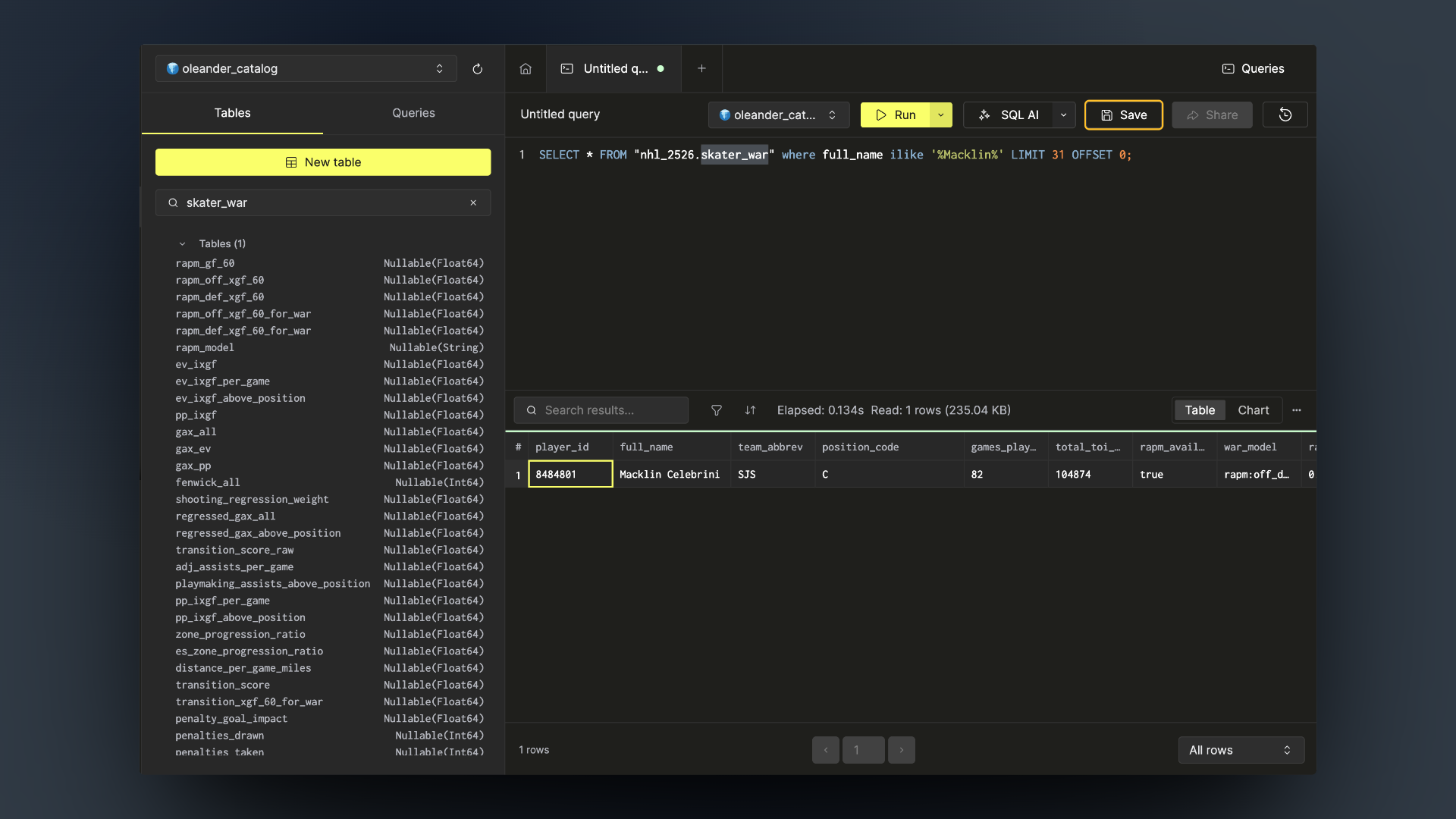Focus the skater_war table search field
1456x819 pixels.
point(323,202)
